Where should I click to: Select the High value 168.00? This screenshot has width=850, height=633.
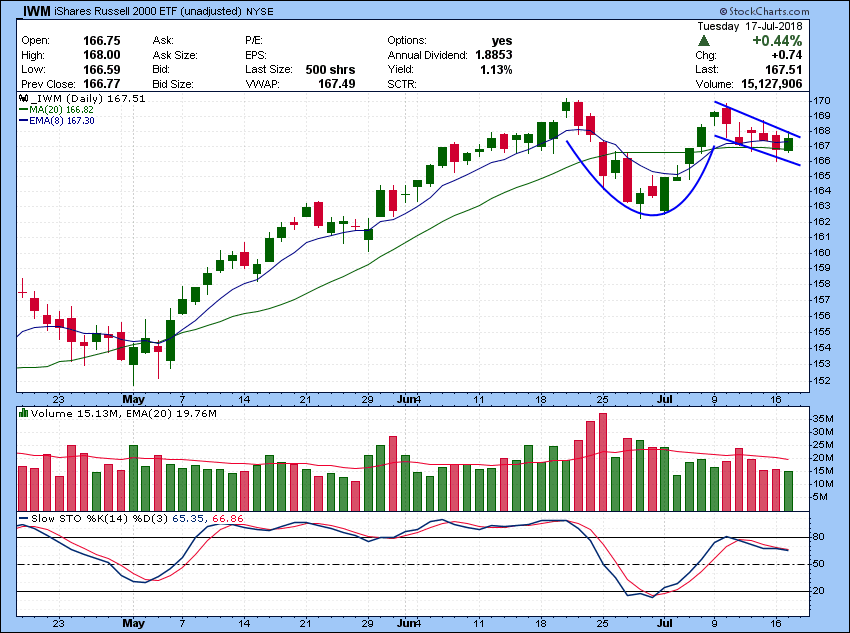101,55
